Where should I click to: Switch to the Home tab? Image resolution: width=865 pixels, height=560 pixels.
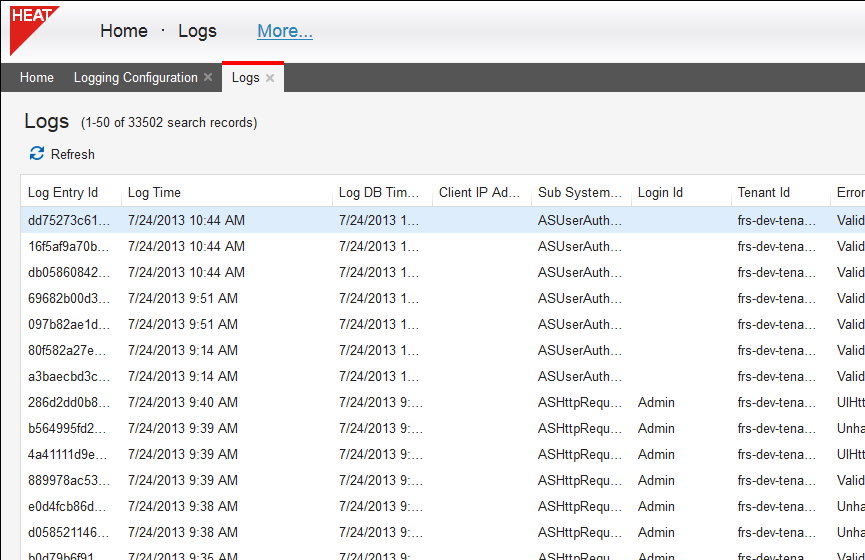37,78
